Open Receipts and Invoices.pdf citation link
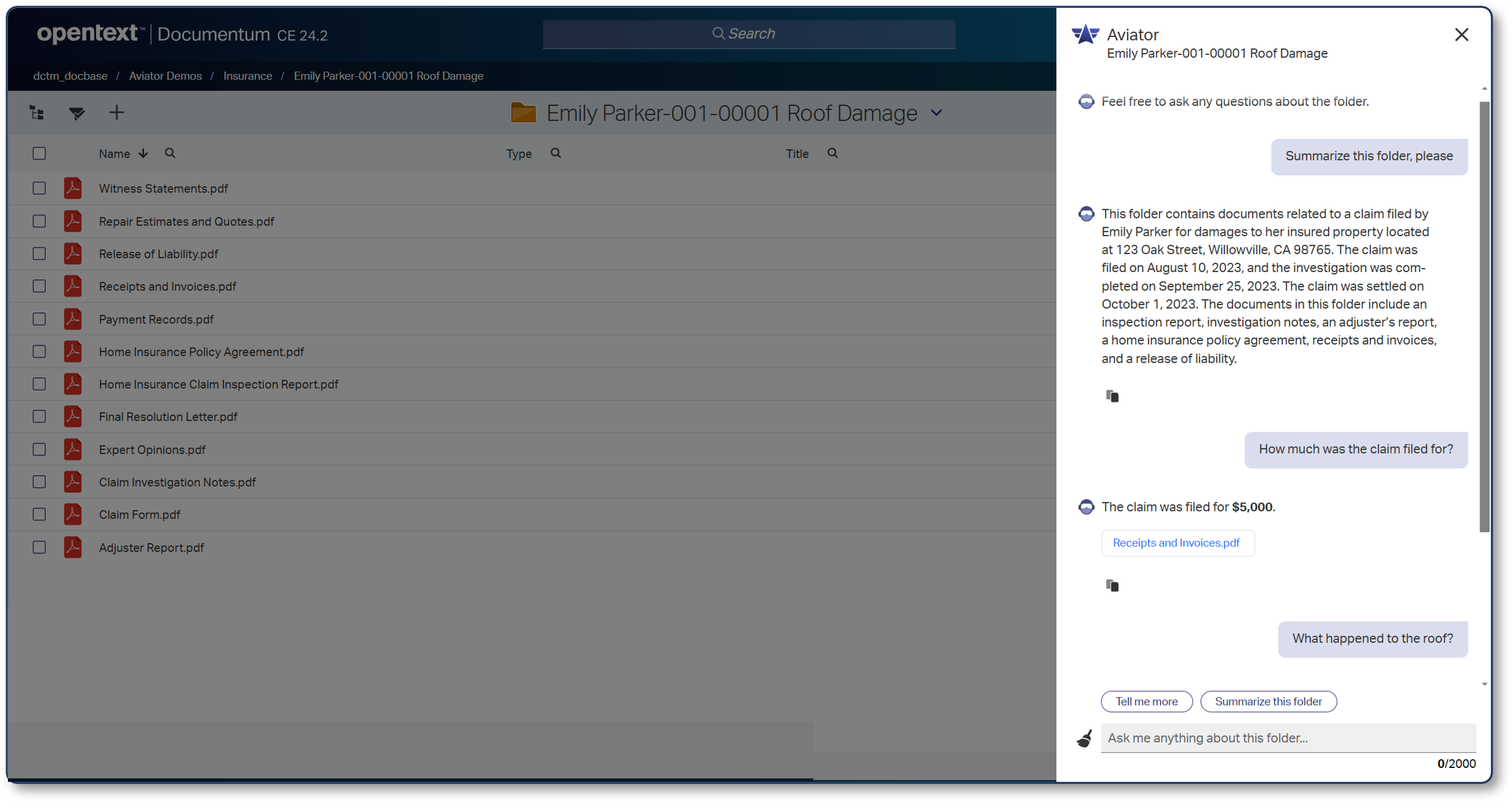This screenshot has width=1512, height=803. click(x=1177, y=543)
